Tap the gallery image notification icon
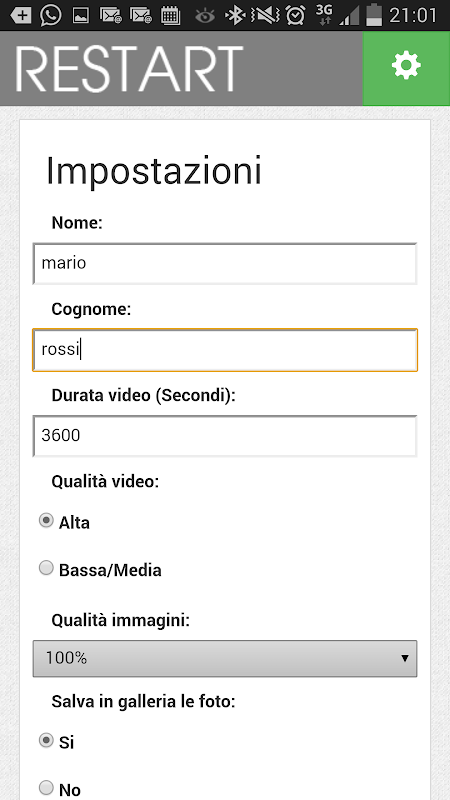This screenshot has height=800, width=450. click(81, 16)
